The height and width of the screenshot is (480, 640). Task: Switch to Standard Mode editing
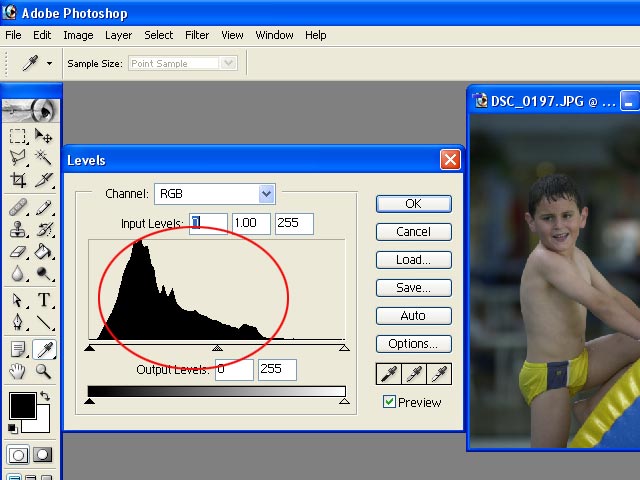point(18,455)
